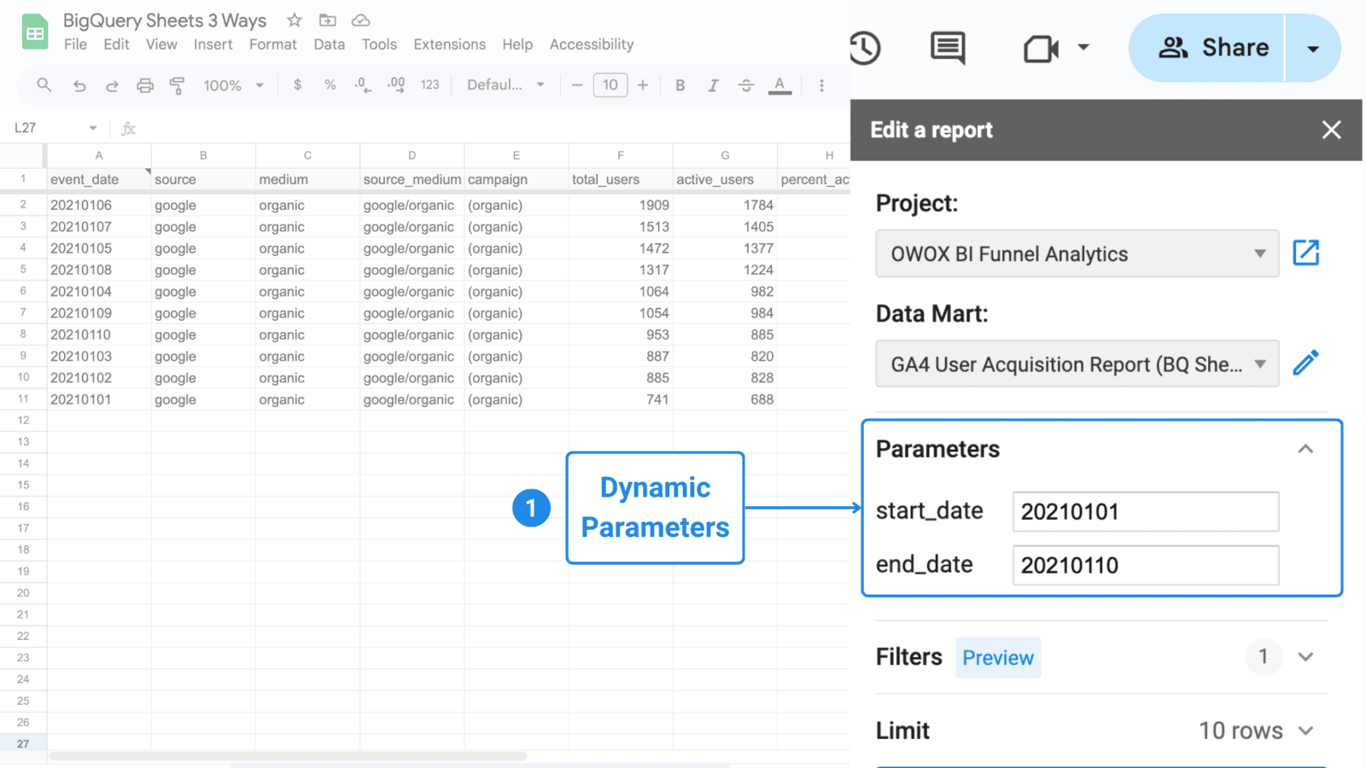Open the Meet camera dropdown arrow
This screenshot has height=768, width=1366.
point(1083,47)
